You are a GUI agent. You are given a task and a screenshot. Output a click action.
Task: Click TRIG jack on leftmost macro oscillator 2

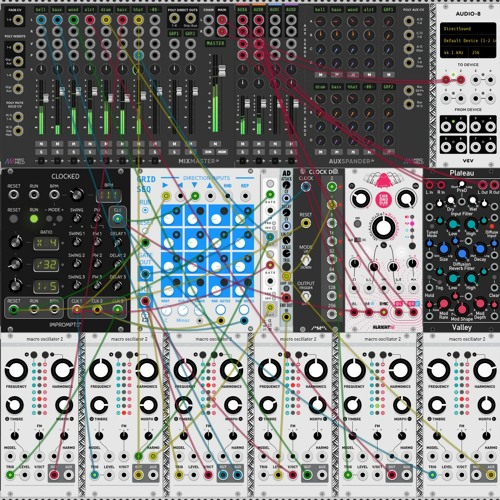10,475
